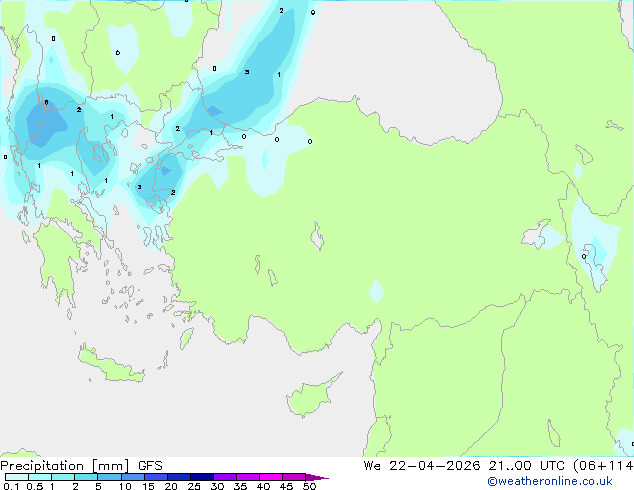Click the '21..00 UTC' time text

pos(526,466)
